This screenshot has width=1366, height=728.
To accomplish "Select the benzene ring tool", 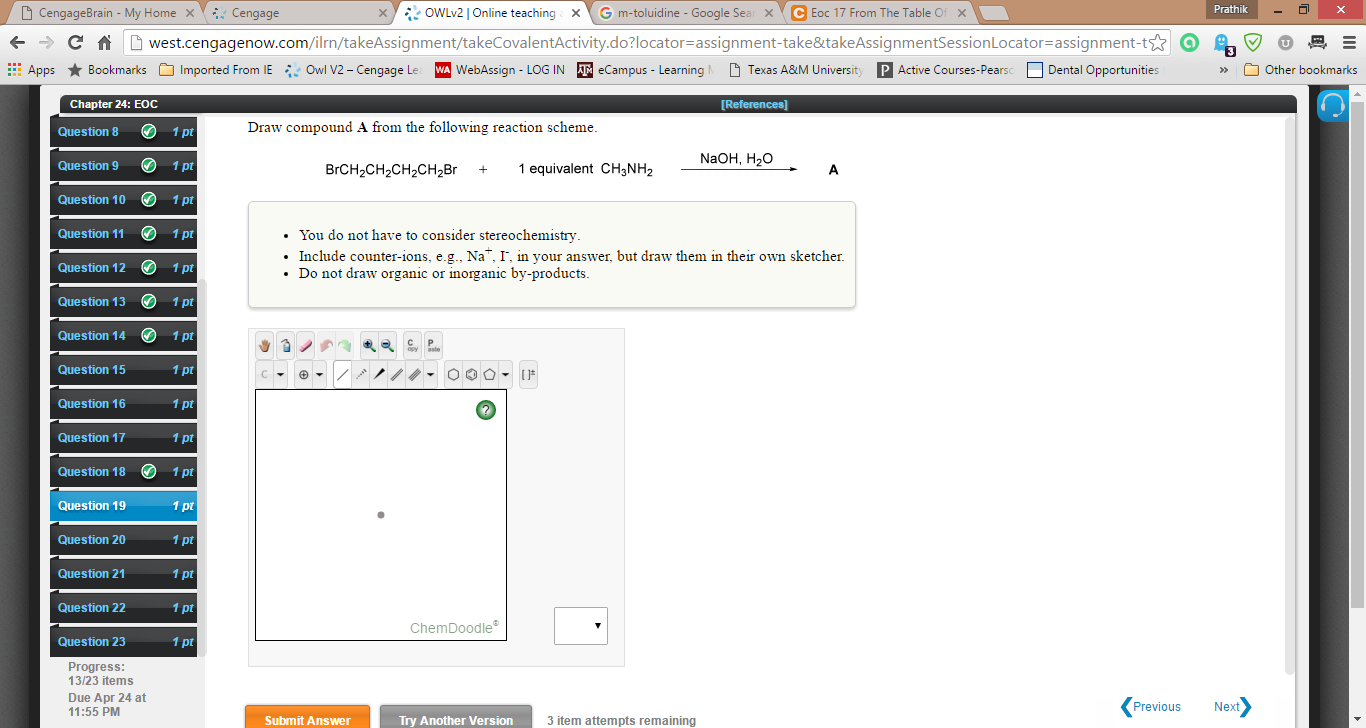I will pyautogui.click(x=472, y=375).
